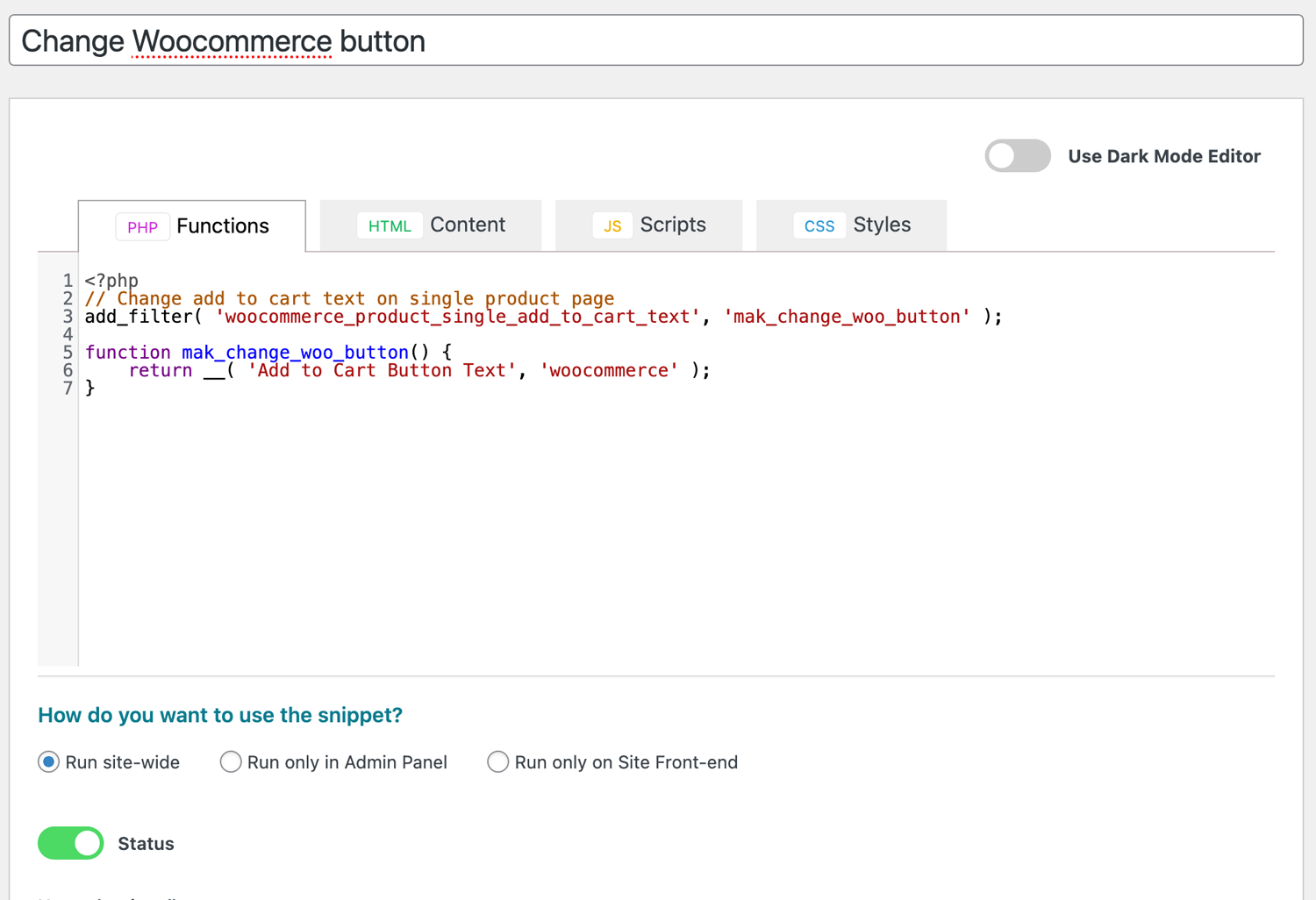Image resolution: width=1316 pixels, height=900 pixels.
Task: Click function name mak_change_woo_button on line 5
Action: pos(295,353)
